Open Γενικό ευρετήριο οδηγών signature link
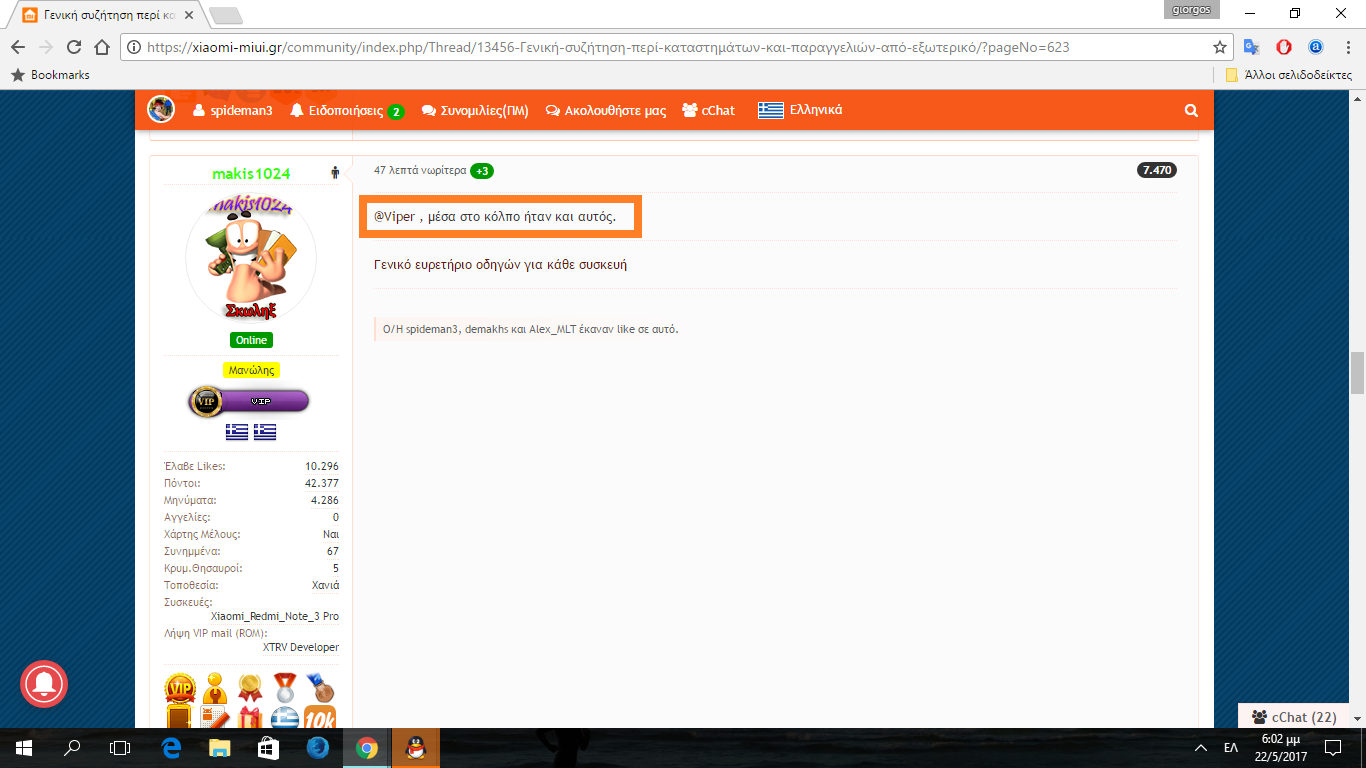The height and width of the screenshot is (768, 1366). pyautogui.click(x=500, y=265)
